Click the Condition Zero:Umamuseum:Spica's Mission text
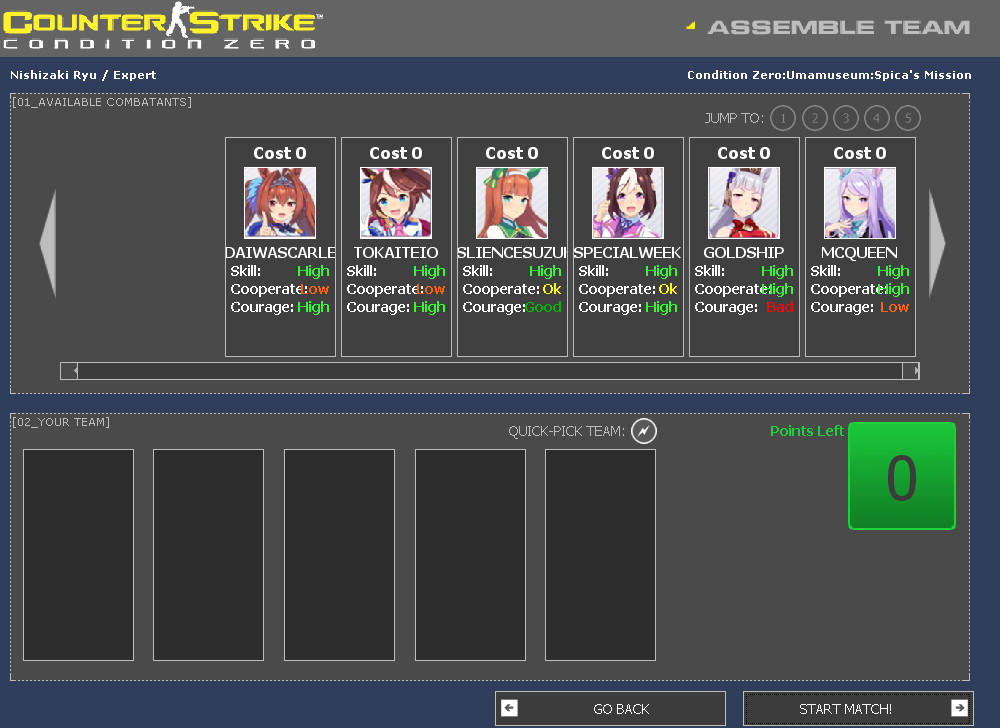Screen dimensions: 1000x728 tap(829, 75)
